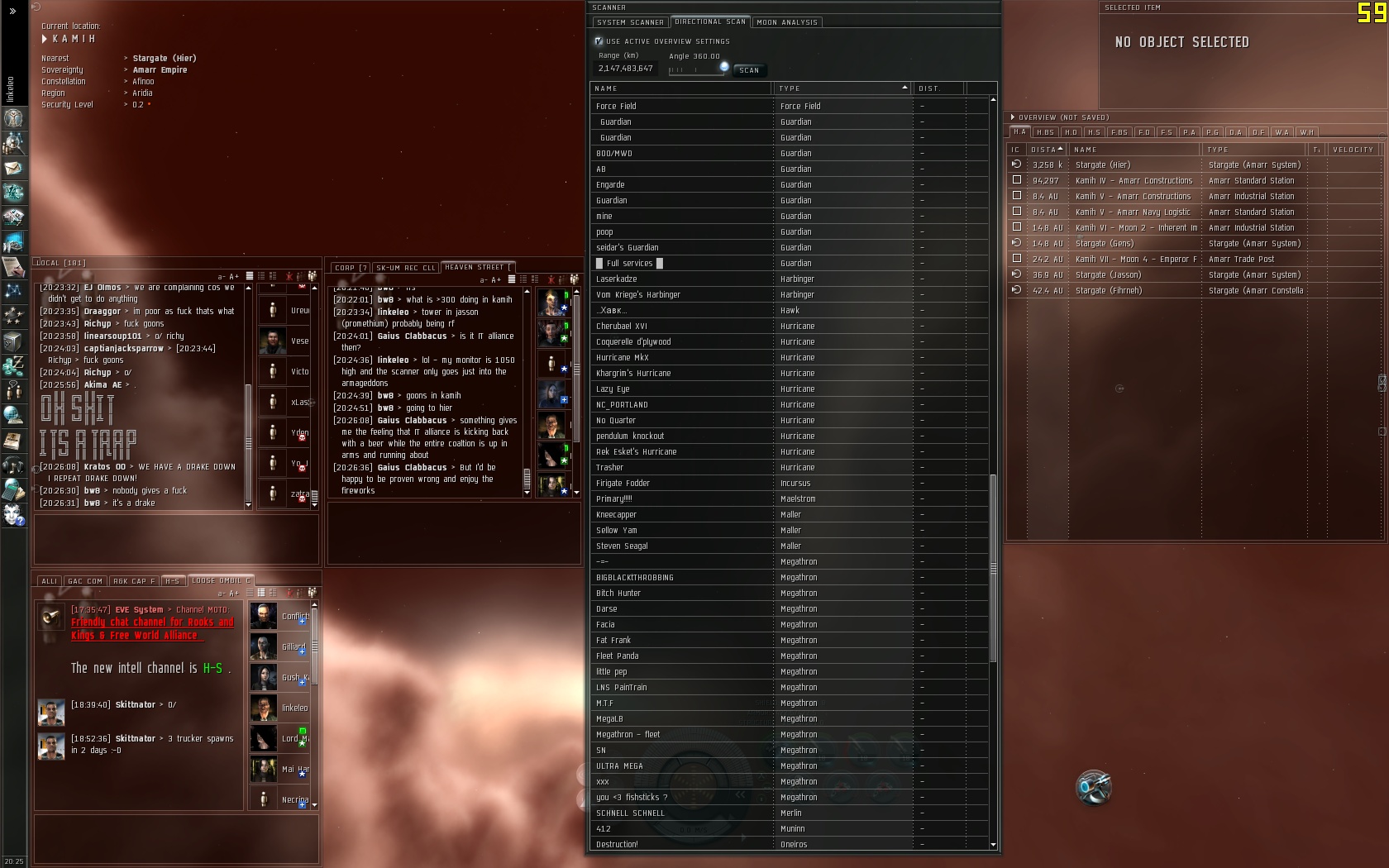
Task: Open the star constellation map icon in Neocom
Action: click(13, 291)
